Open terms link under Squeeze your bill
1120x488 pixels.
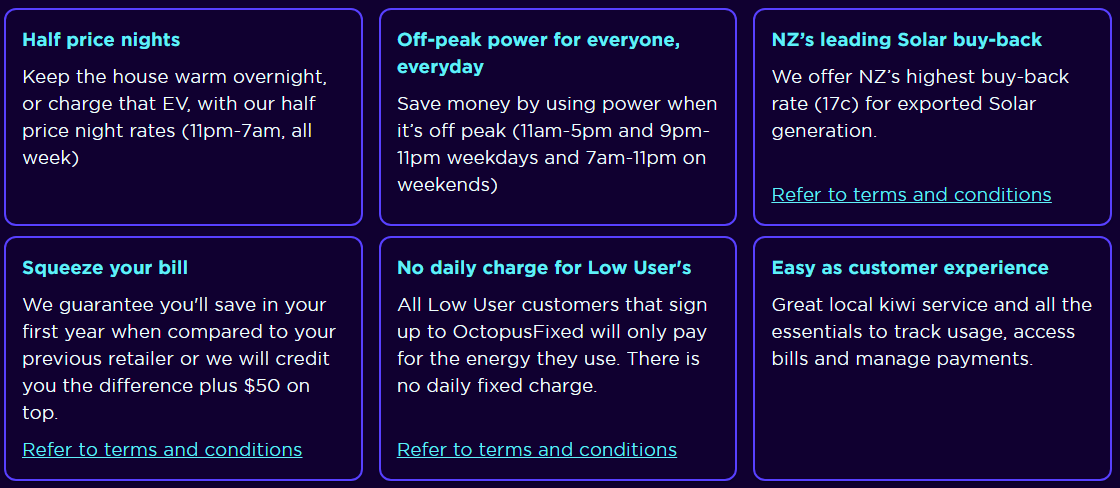coord(162,449)
